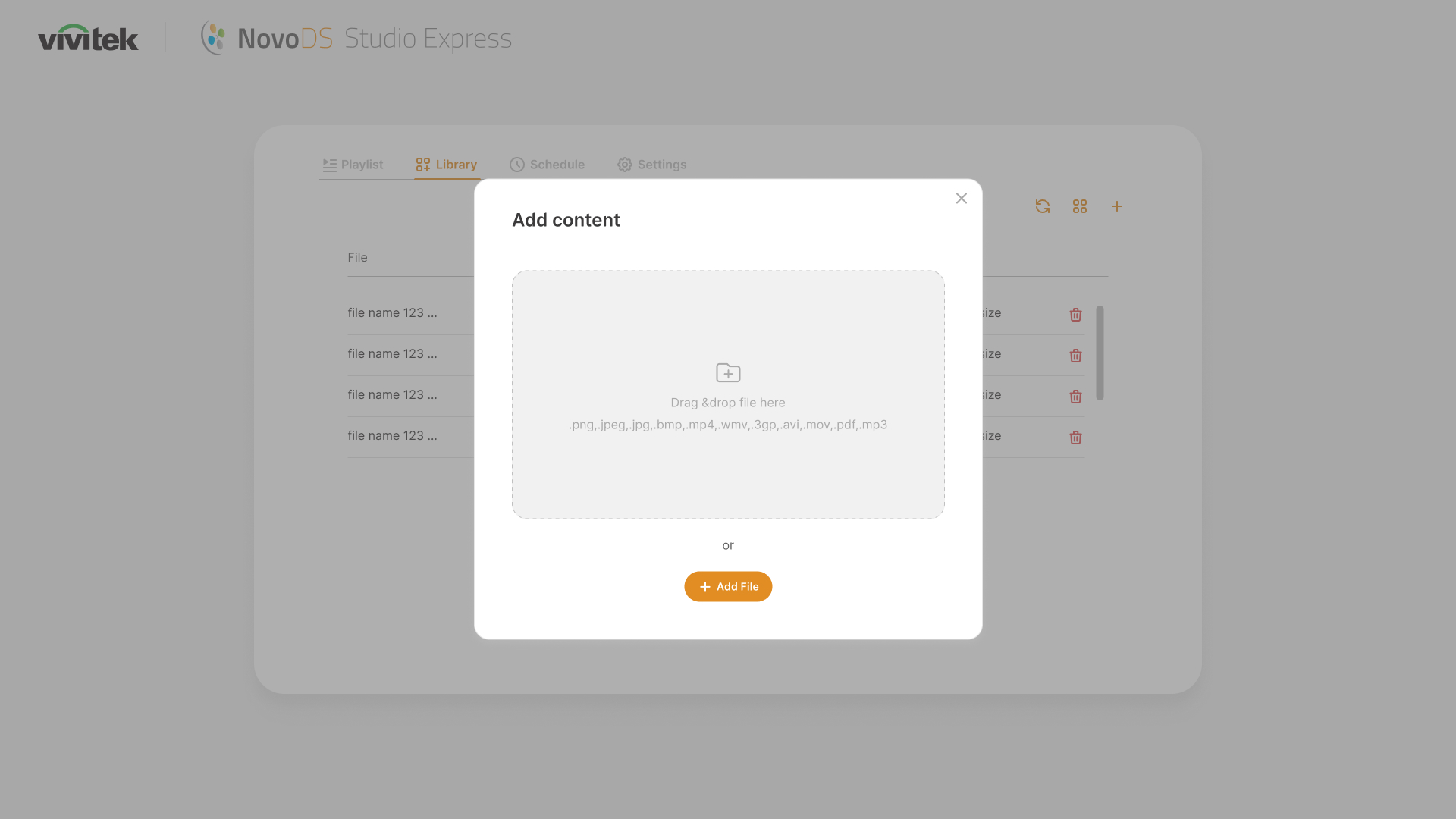Click the file list scrollbar

coord(1100,353)
